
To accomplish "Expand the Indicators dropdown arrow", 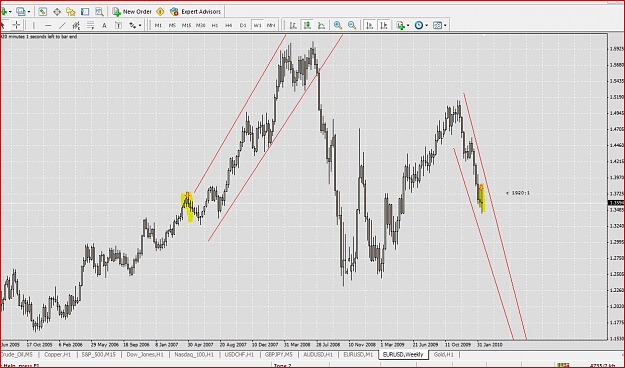I will (408, 26).
